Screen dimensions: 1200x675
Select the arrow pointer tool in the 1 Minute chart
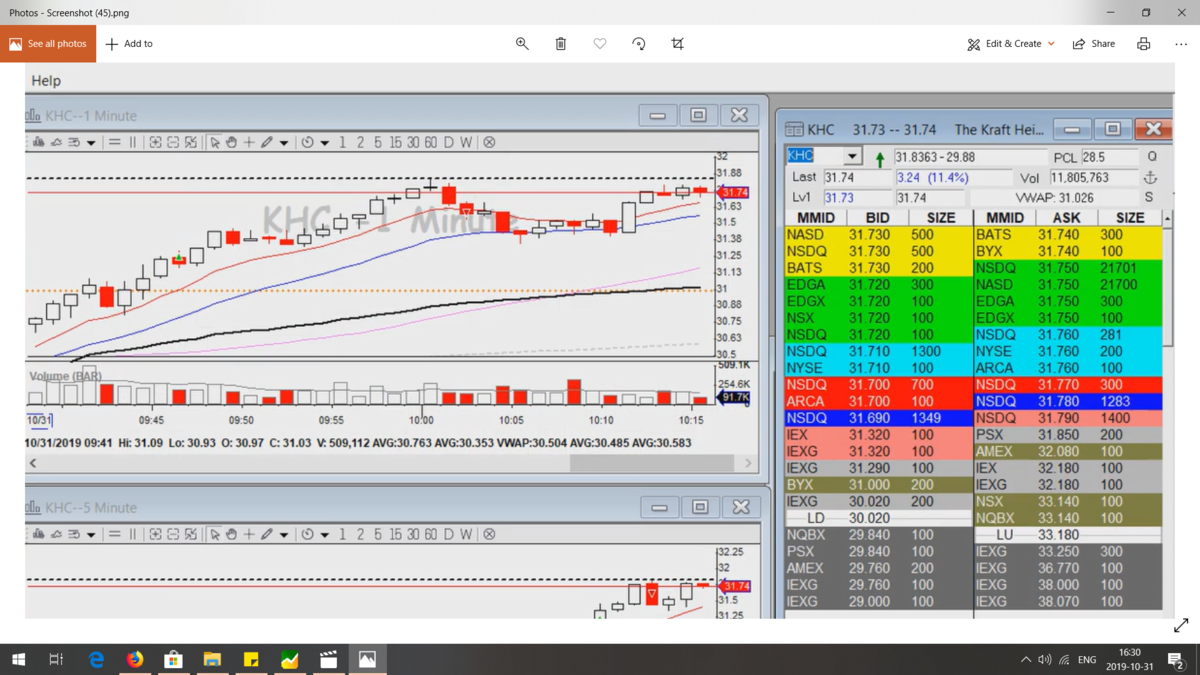(214, 143)
